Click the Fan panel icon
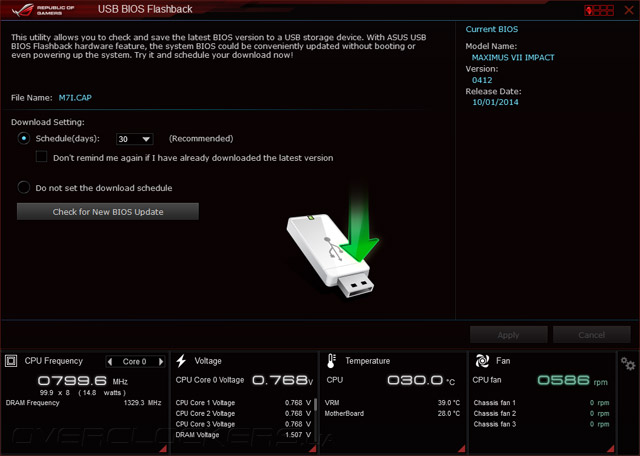The width and height of the screenshot is (640, 456). 482,361
